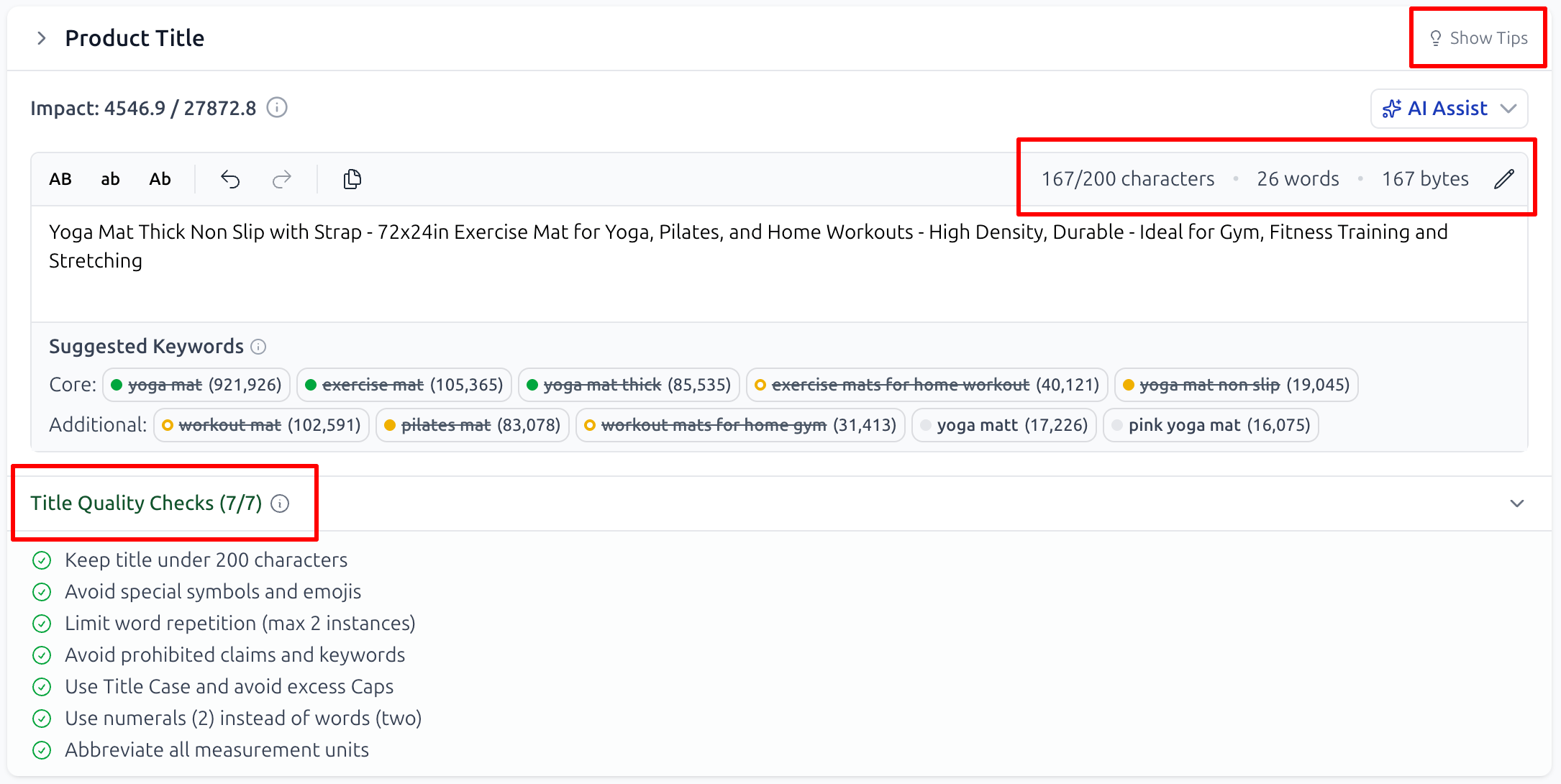Copy the product title text
Screen dimensions: 1561x784
pyautogui.click(x=352, y=178)
